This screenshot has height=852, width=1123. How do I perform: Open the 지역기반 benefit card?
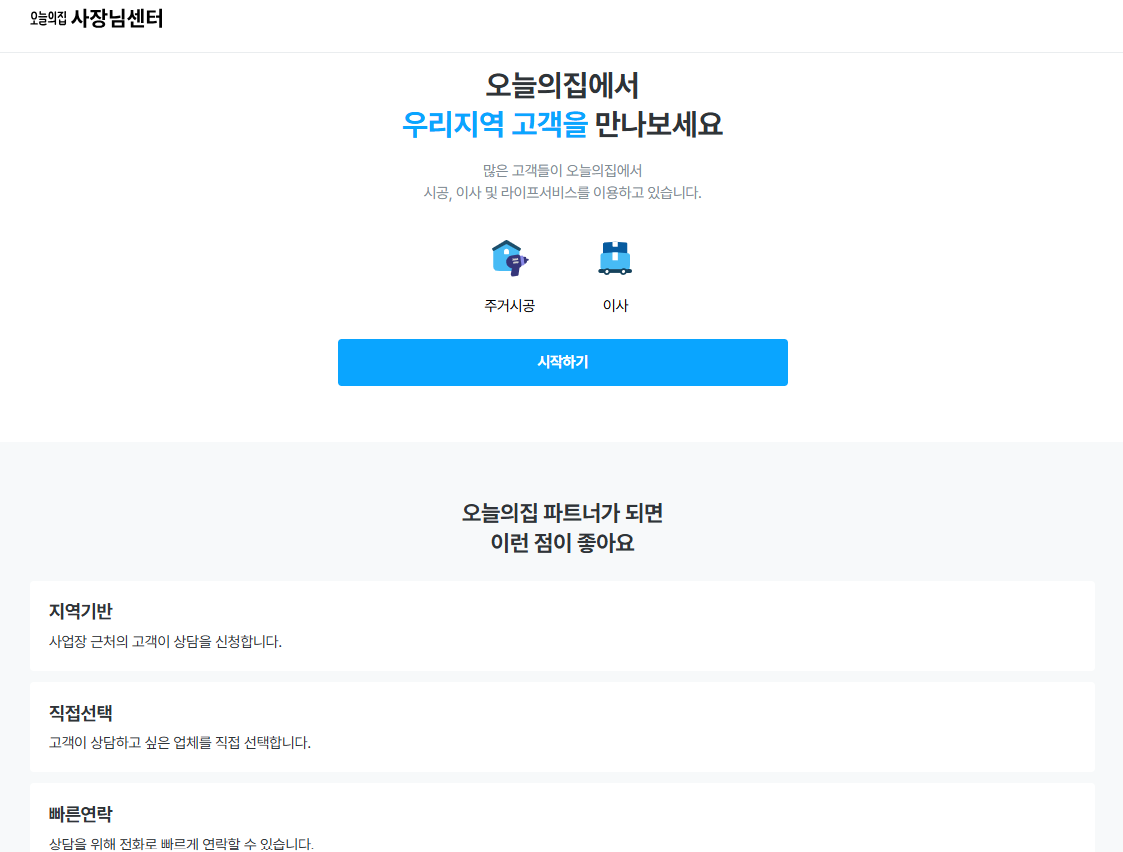pos(562,626)
